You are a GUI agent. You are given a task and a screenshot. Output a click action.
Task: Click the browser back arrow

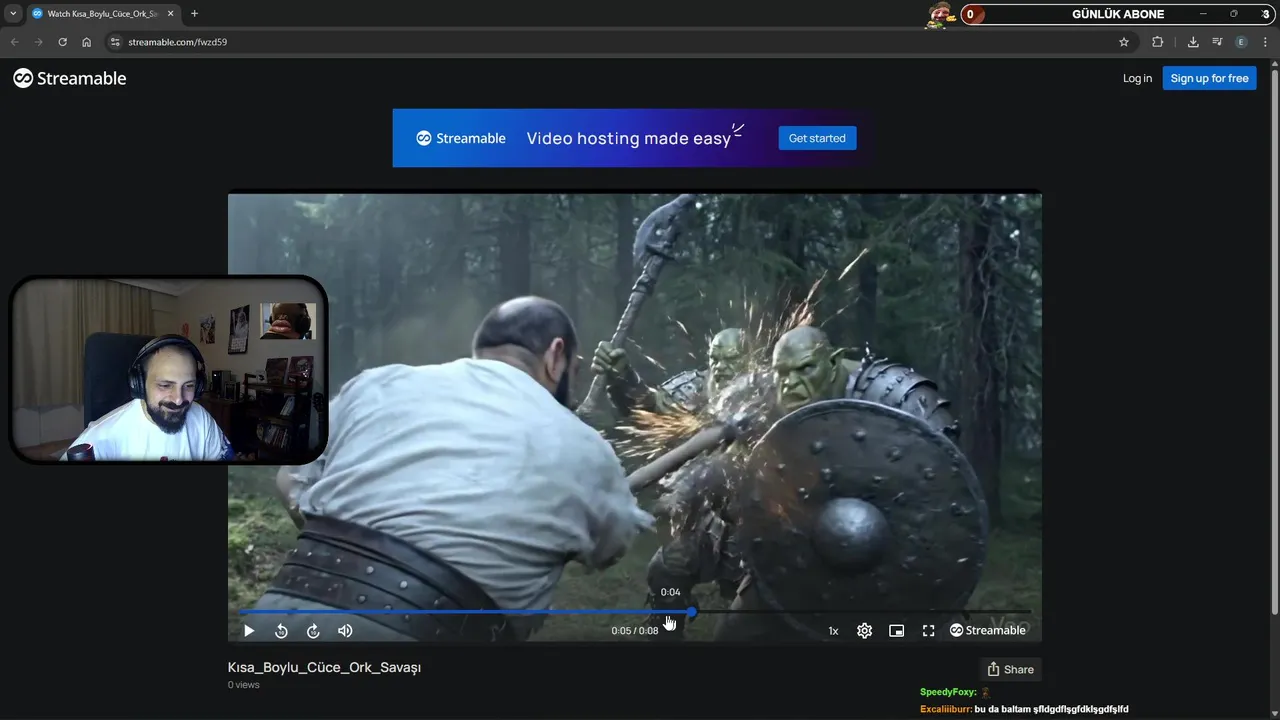[15, 42]
